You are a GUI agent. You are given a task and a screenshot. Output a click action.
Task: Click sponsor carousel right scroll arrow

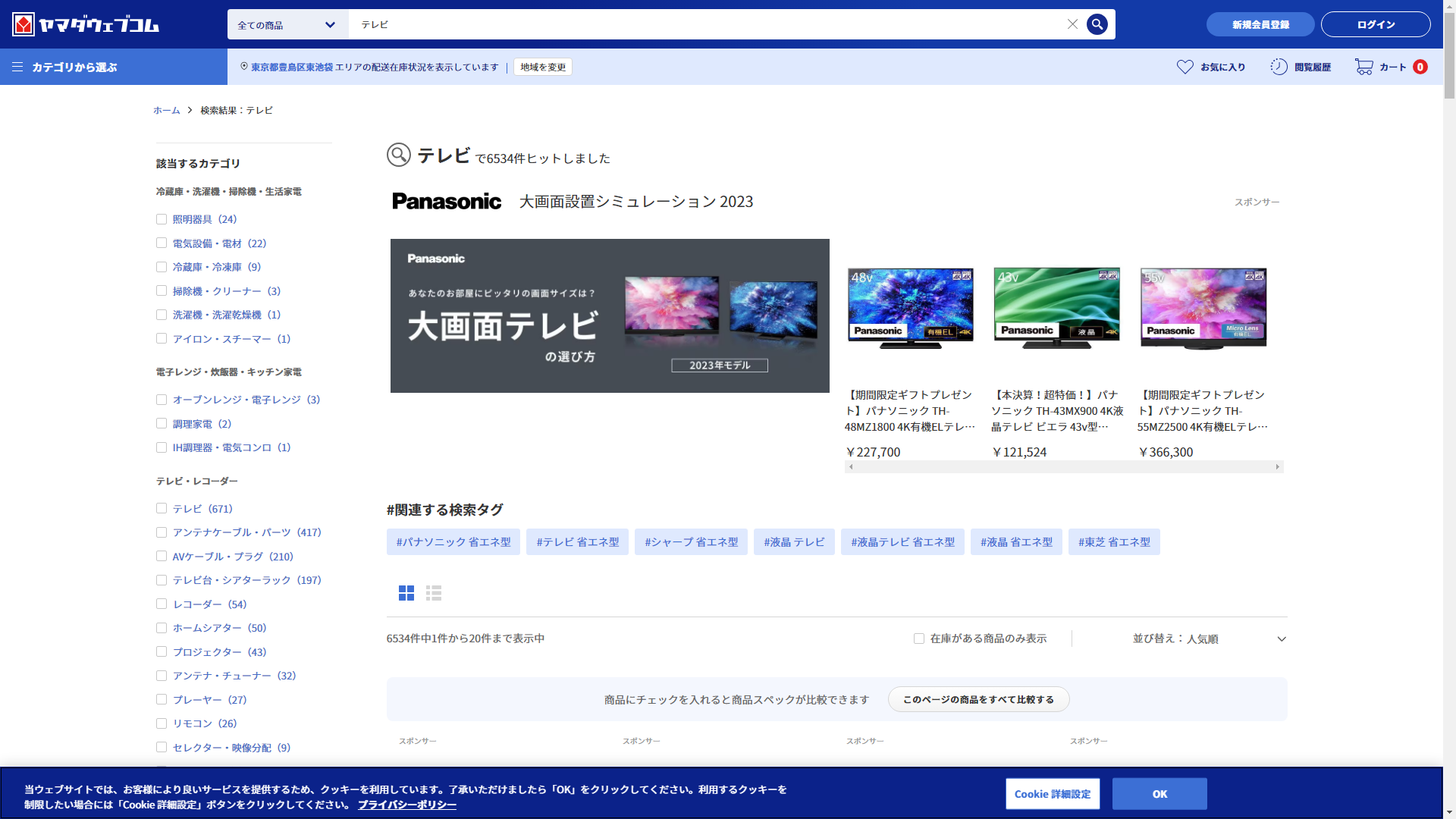[x=1277, y=467]
